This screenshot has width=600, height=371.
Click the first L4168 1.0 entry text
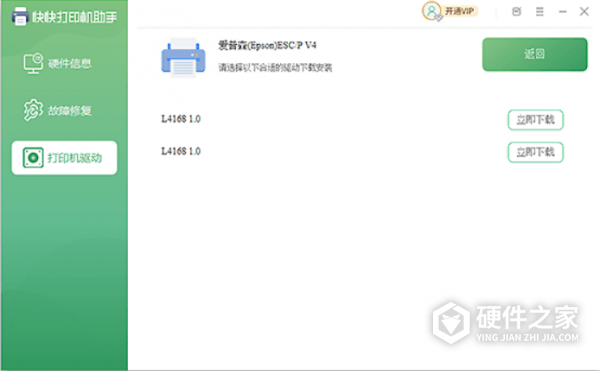(x=181, y=119)
